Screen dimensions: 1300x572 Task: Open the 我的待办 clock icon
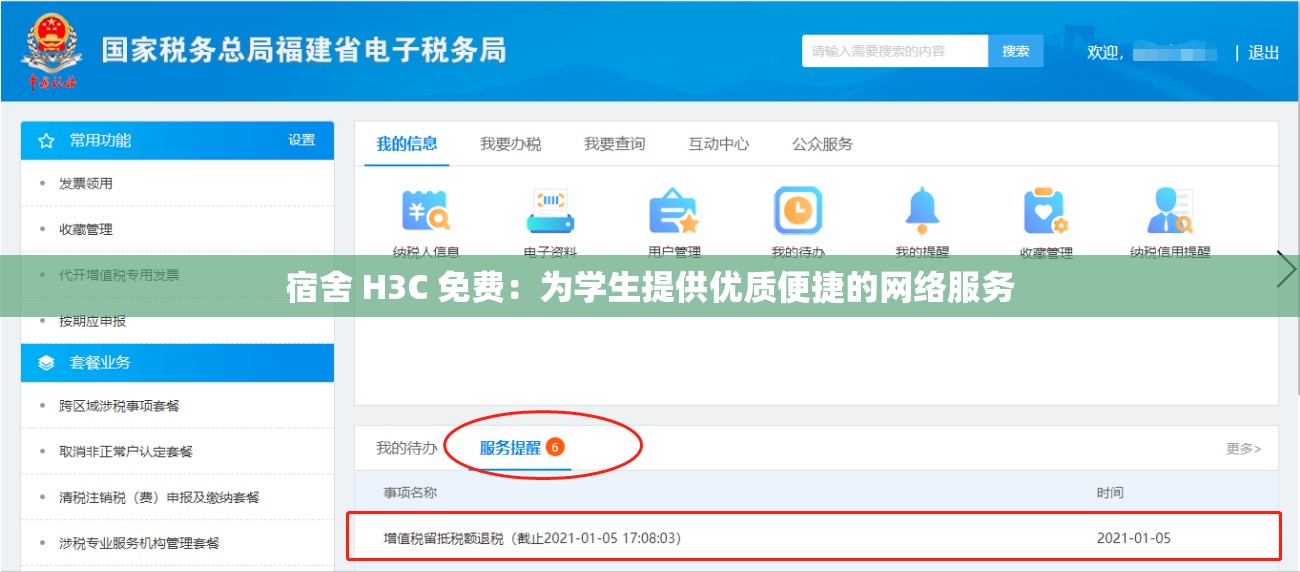[x=798, y=211]
